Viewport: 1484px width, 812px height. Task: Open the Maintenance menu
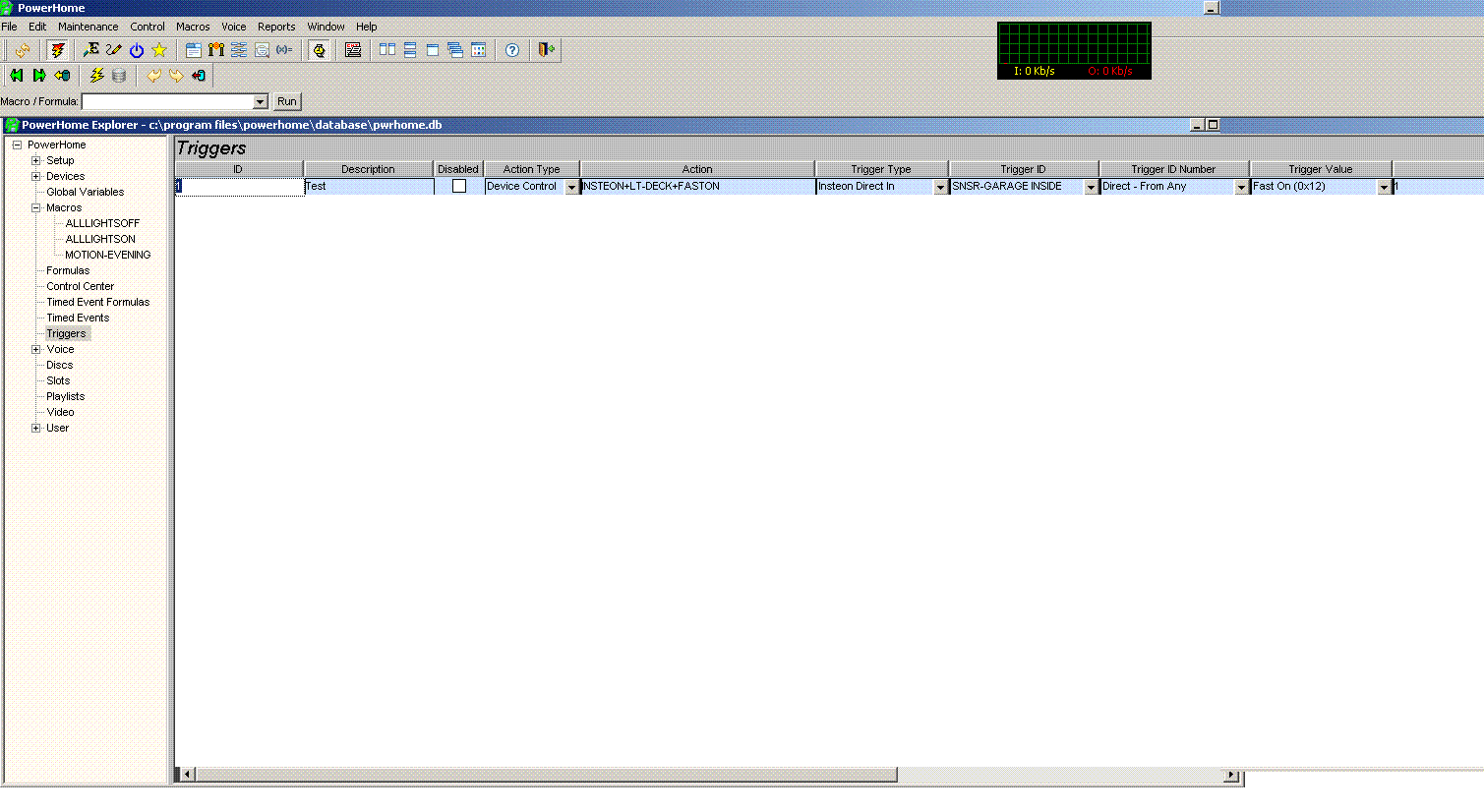pyautogui.click(x=89, y=27)
